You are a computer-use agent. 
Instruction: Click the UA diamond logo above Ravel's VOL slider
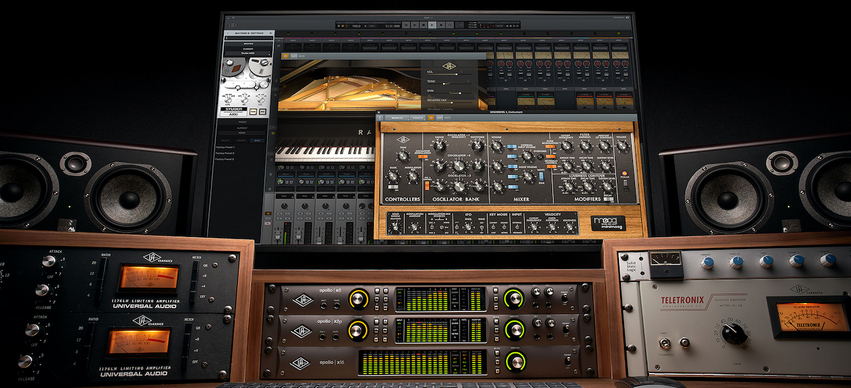pyautogui.click(x=449, y=66)
